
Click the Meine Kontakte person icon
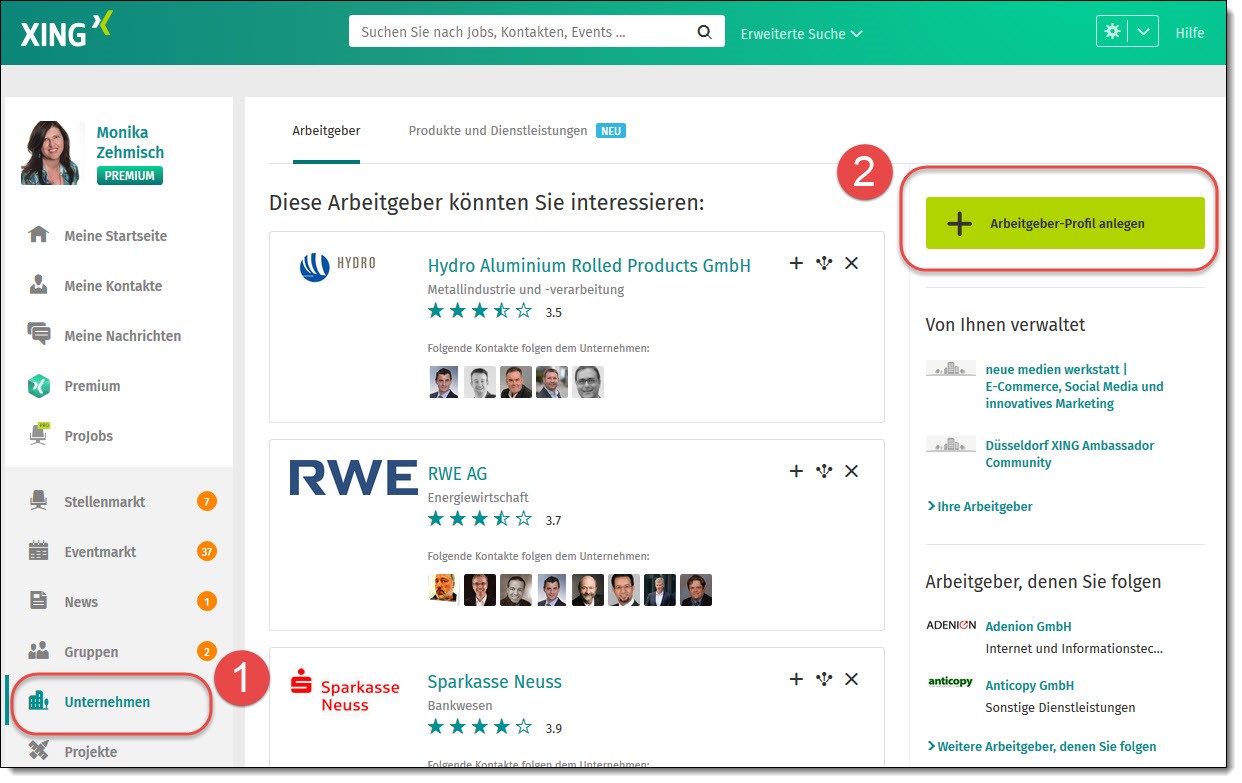[x=39, y=285]
